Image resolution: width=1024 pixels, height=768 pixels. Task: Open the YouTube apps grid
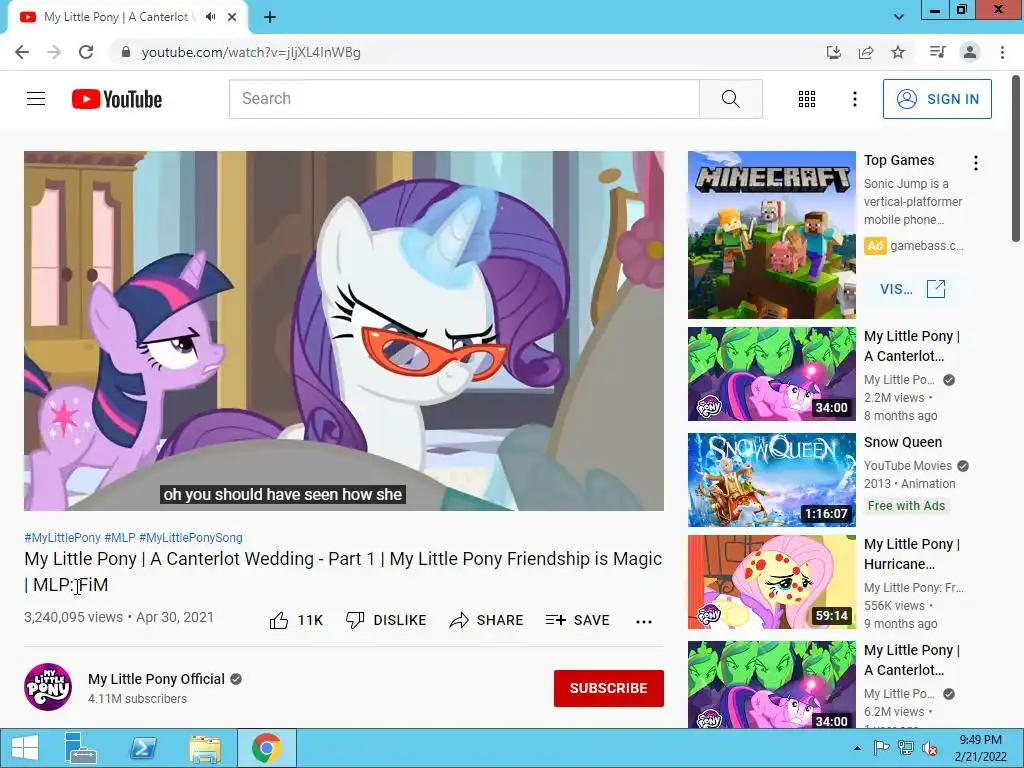(807, 99)
